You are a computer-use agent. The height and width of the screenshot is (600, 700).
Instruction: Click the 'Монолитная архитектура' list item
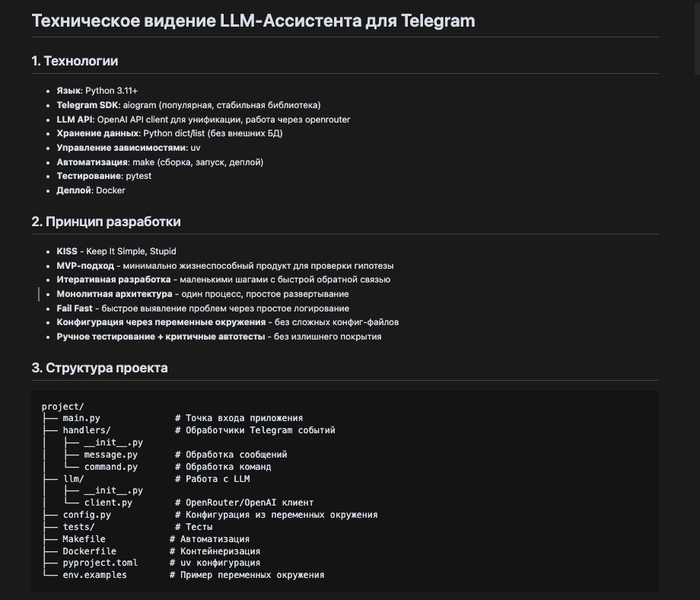(202, 294)
